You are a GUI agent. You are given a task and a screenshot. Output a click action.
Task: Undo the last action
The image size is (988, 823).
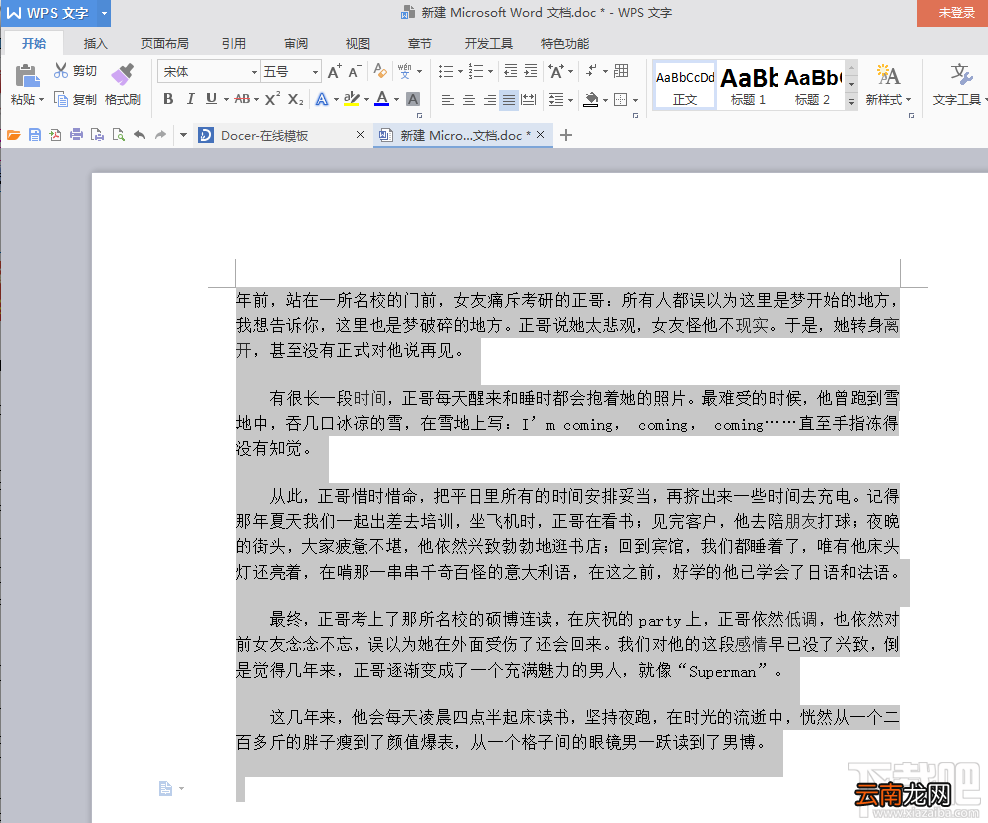point(139,135)
